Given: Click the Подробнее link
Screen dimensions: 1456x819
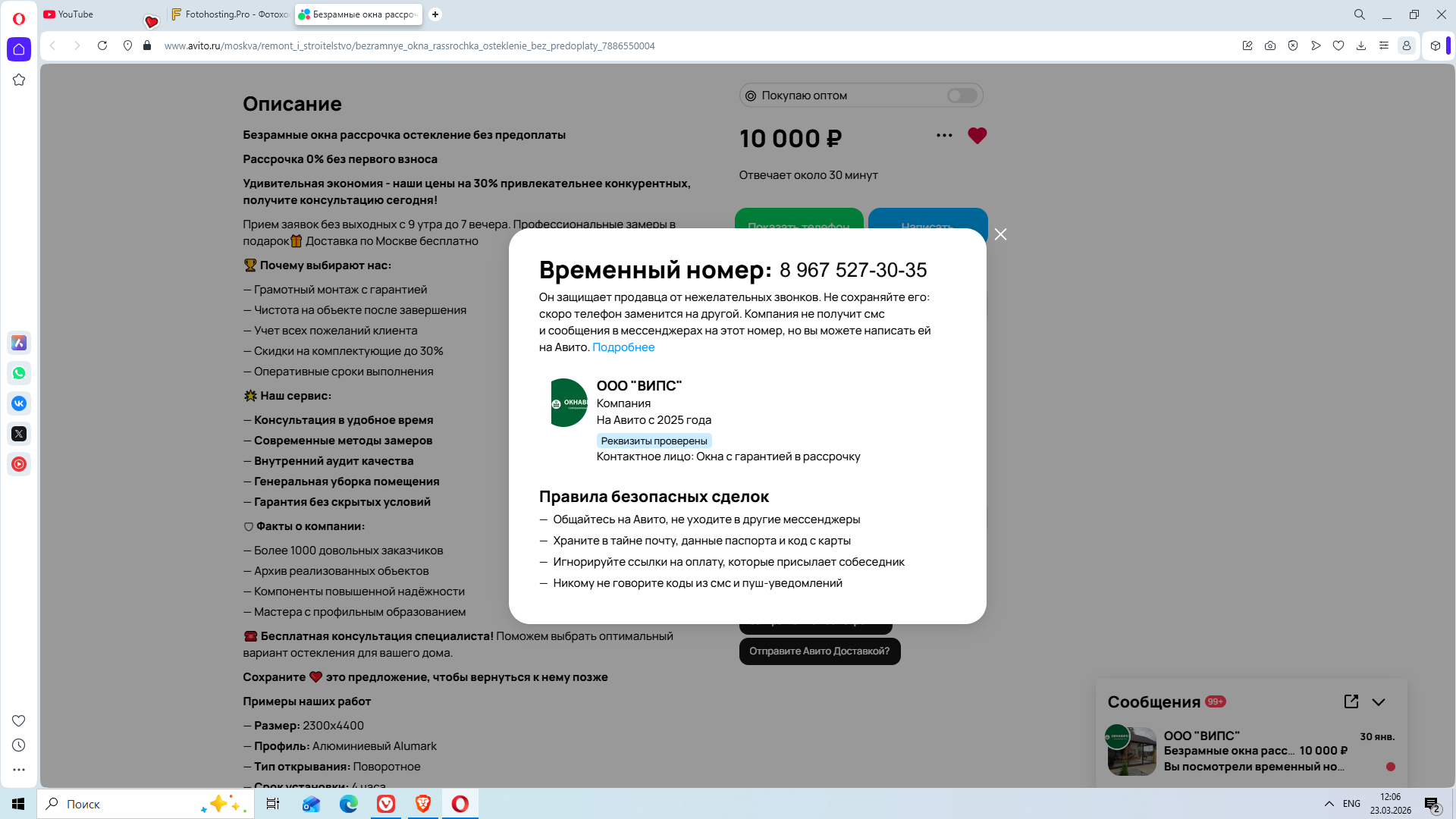Looking at the screenshot, I should tap(623, 347).
